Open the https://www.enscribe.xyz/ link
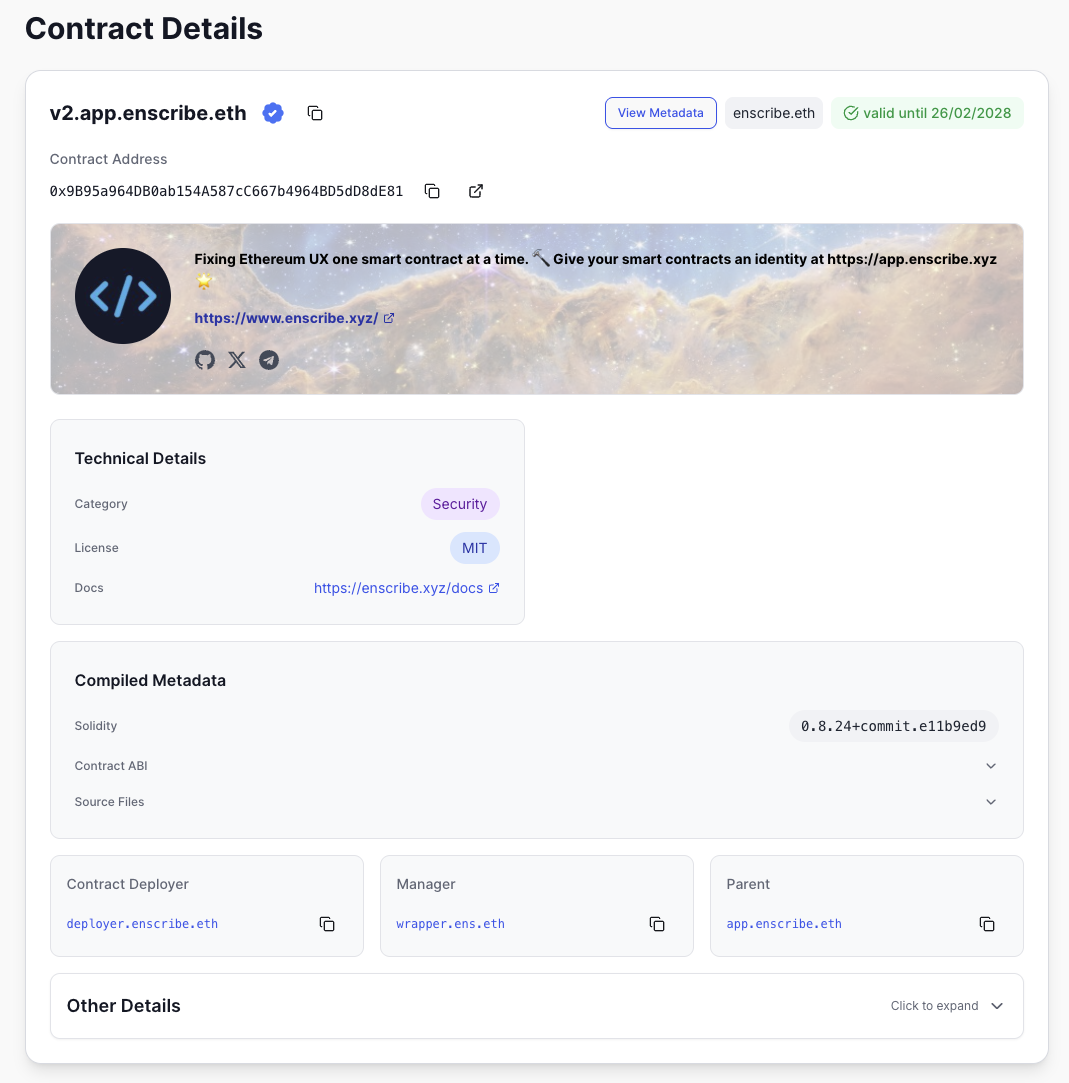The image size is (1069, 1083). [288, 318]
